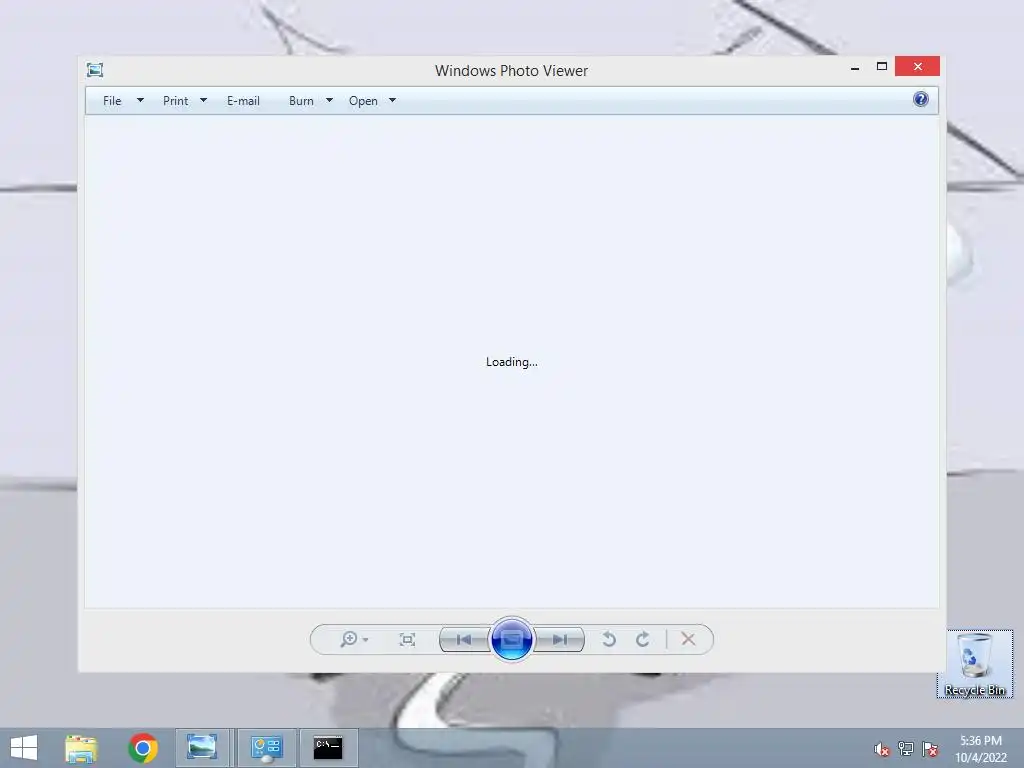The image size is (1024, 768).
Task: Click the blue help question mark icon
Action: pyautogui.click(x=921, y=99)
